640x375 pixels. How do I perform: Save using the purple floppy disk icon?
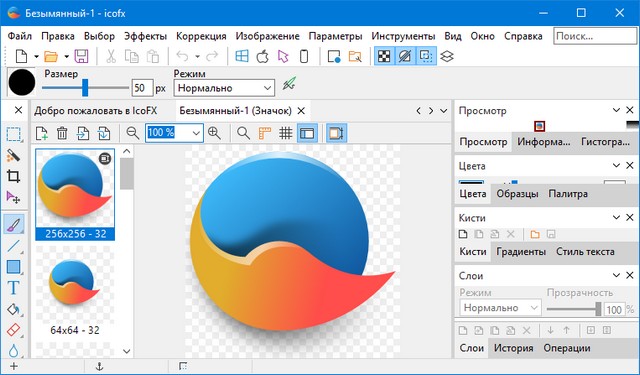(x=81, y=56)
